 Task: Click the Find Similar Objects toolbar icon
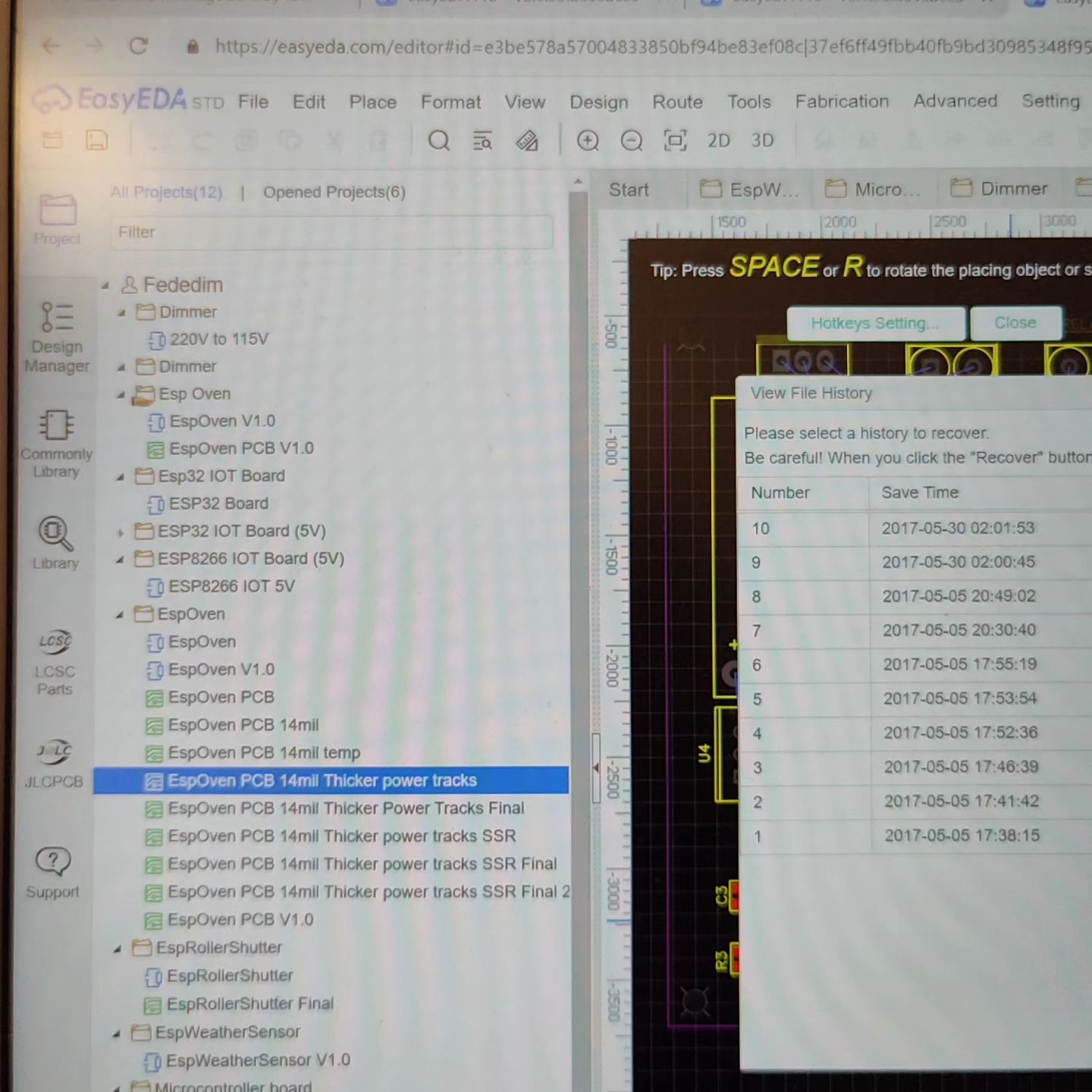point(482,140)
